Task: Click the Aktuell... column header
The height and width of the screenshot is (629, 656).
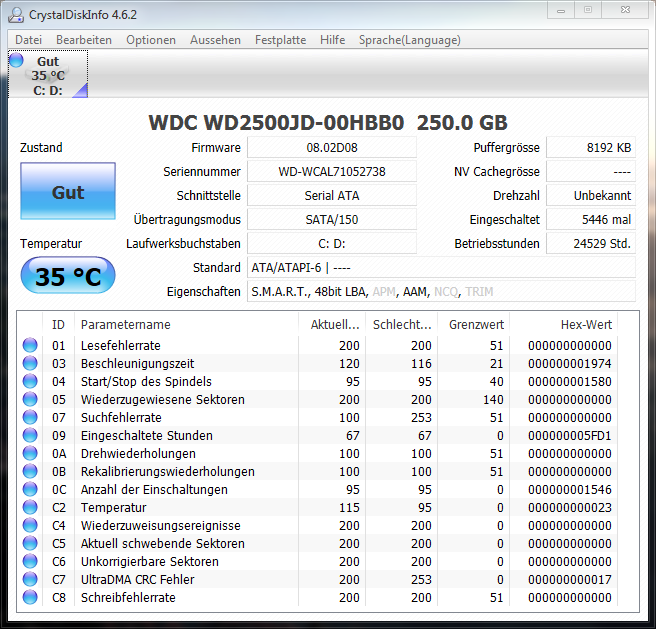Action: (x=332, y=324)
